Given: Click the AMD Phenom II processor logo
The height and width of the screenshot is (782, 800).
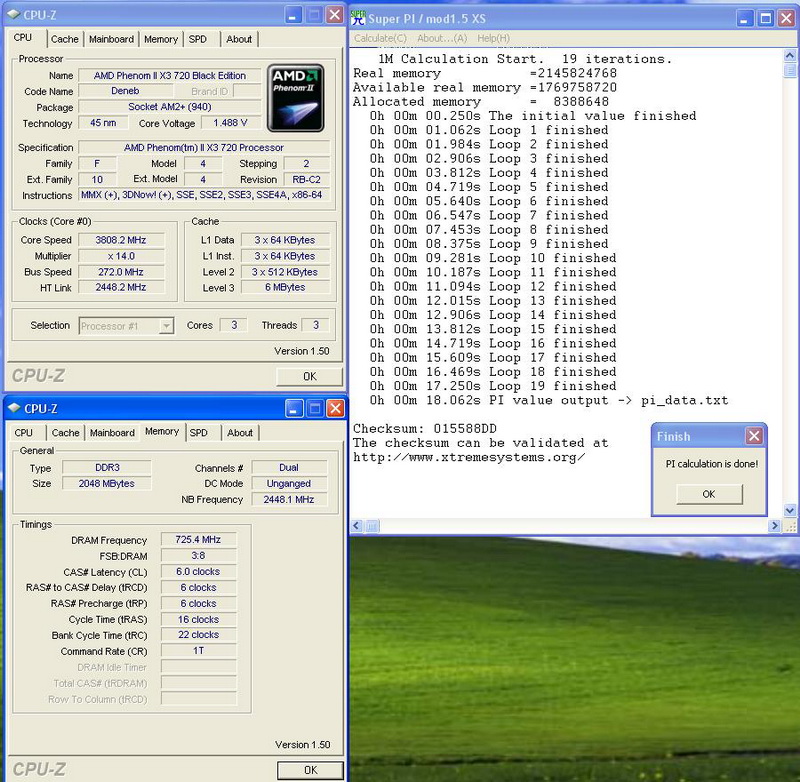Looking at the screenshot, I should (x=295, y=98).
